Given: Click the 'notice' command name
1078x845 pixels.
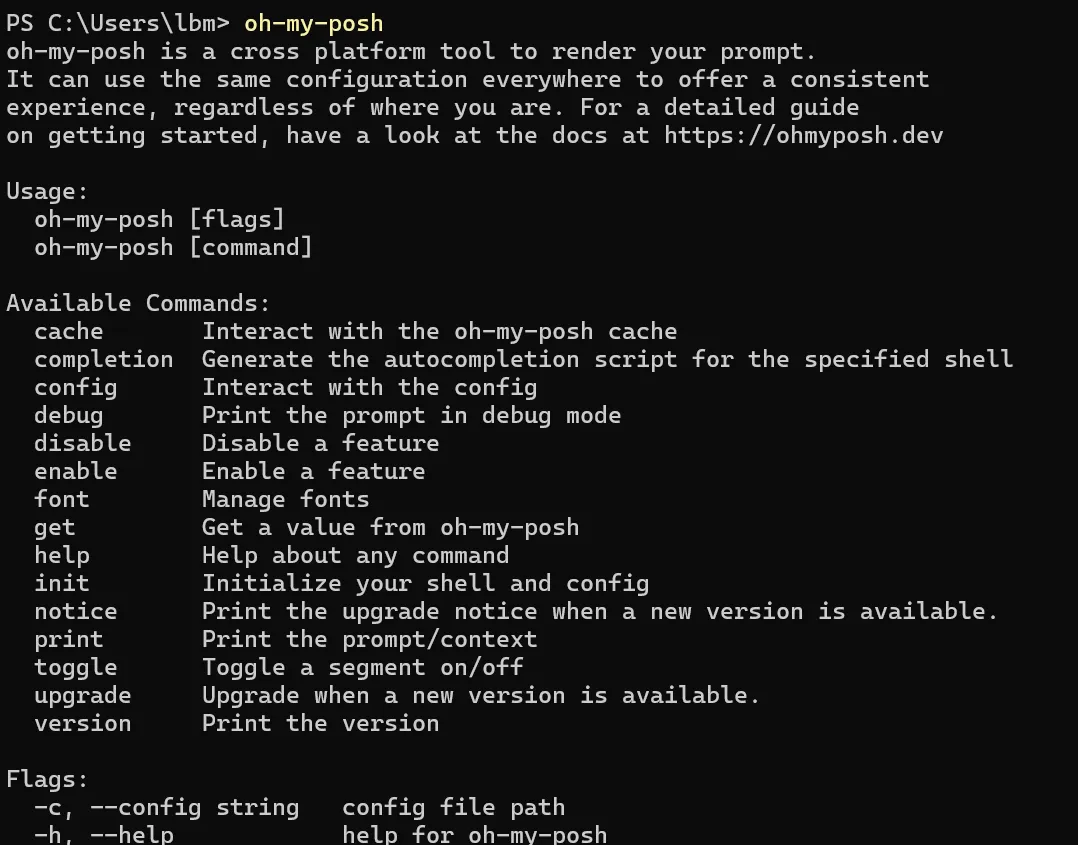Looking at the screenshot, I should [x=76, y=611].
